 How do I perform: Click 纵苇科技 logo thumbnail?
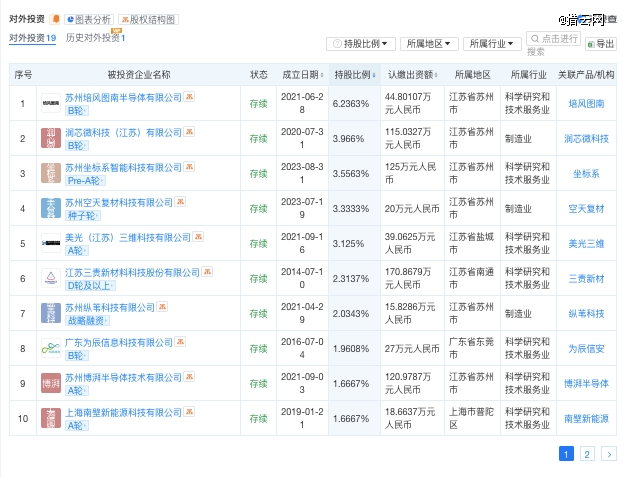51,313
